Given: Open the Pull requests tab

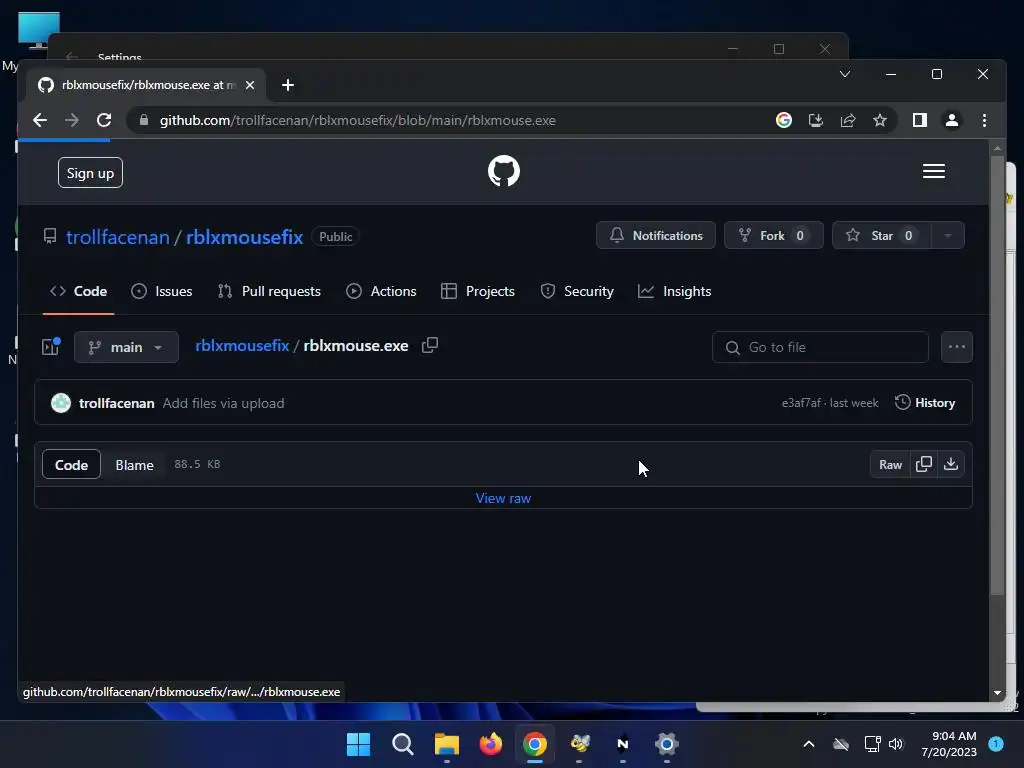Looking at the screenshot, I should coord(269,291).
